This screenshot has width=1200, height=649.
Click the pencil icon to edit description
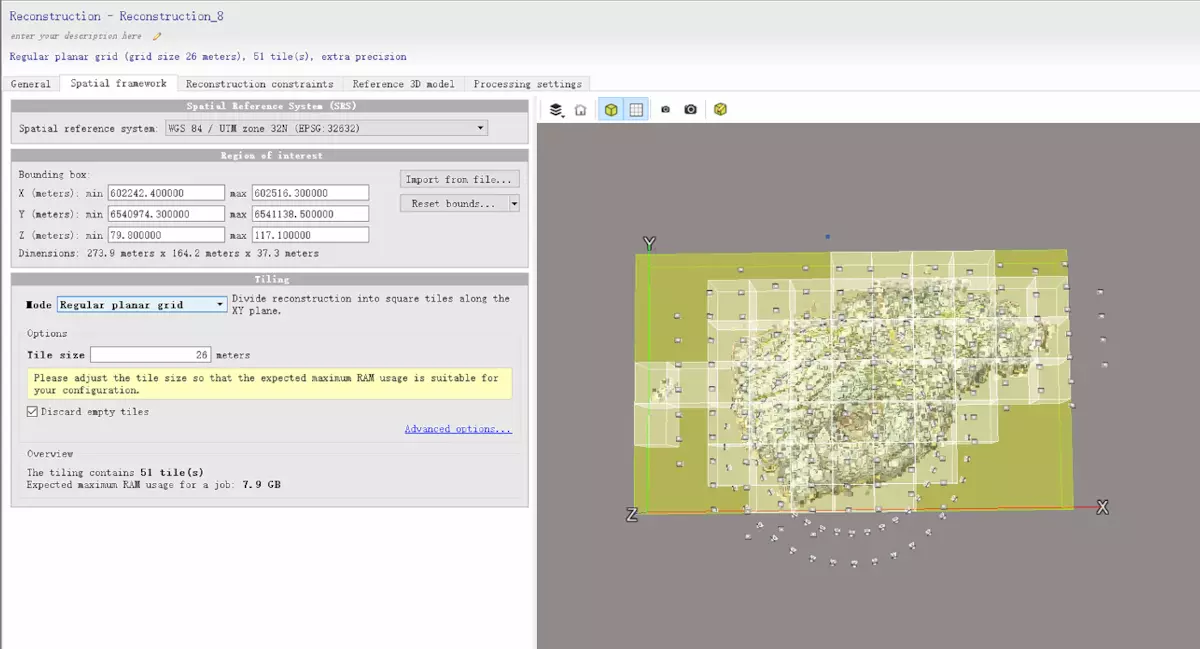[157, 36]
